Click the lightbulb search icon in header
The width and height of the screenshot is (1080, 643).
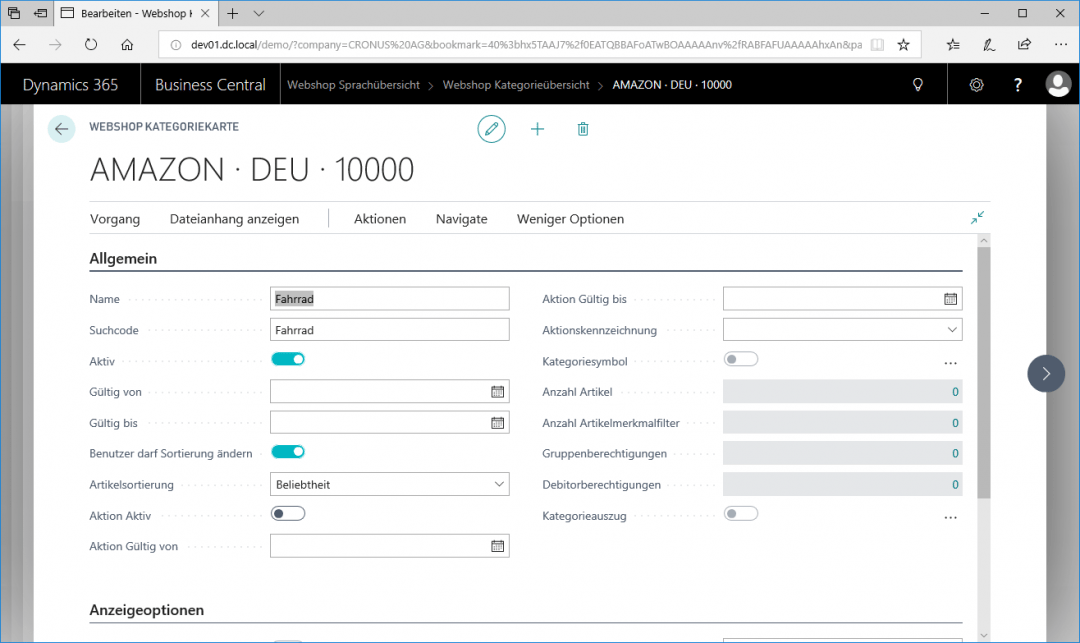click(917, 85)
